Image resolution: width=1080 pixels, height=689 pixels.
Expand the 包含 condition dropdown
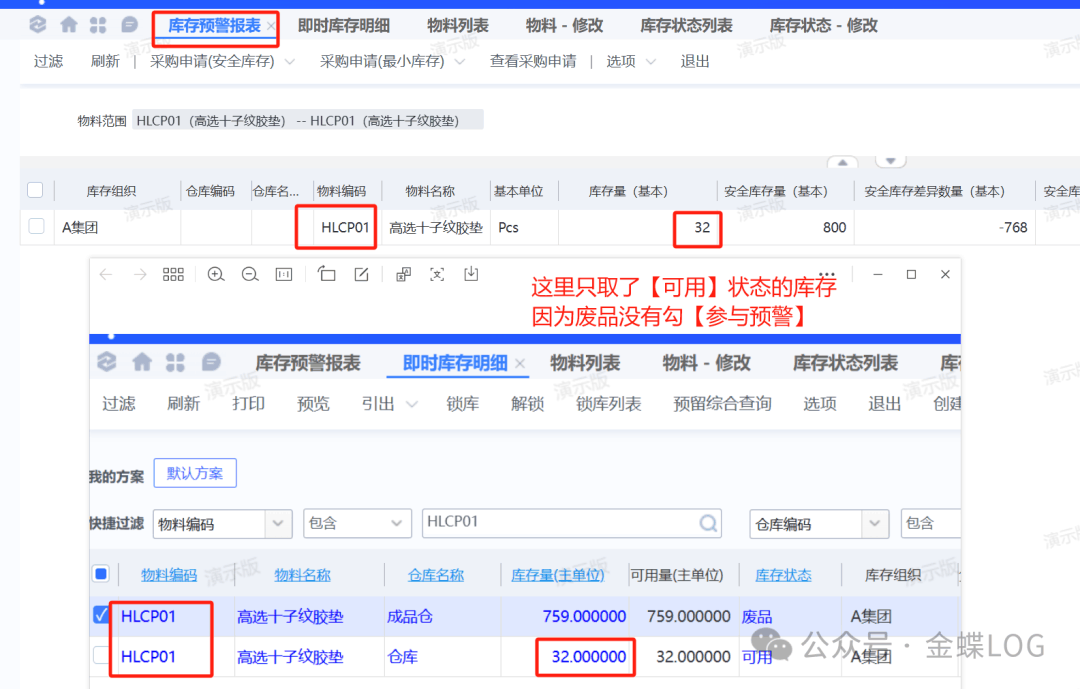pyautogui.click(x=392, y=524)
